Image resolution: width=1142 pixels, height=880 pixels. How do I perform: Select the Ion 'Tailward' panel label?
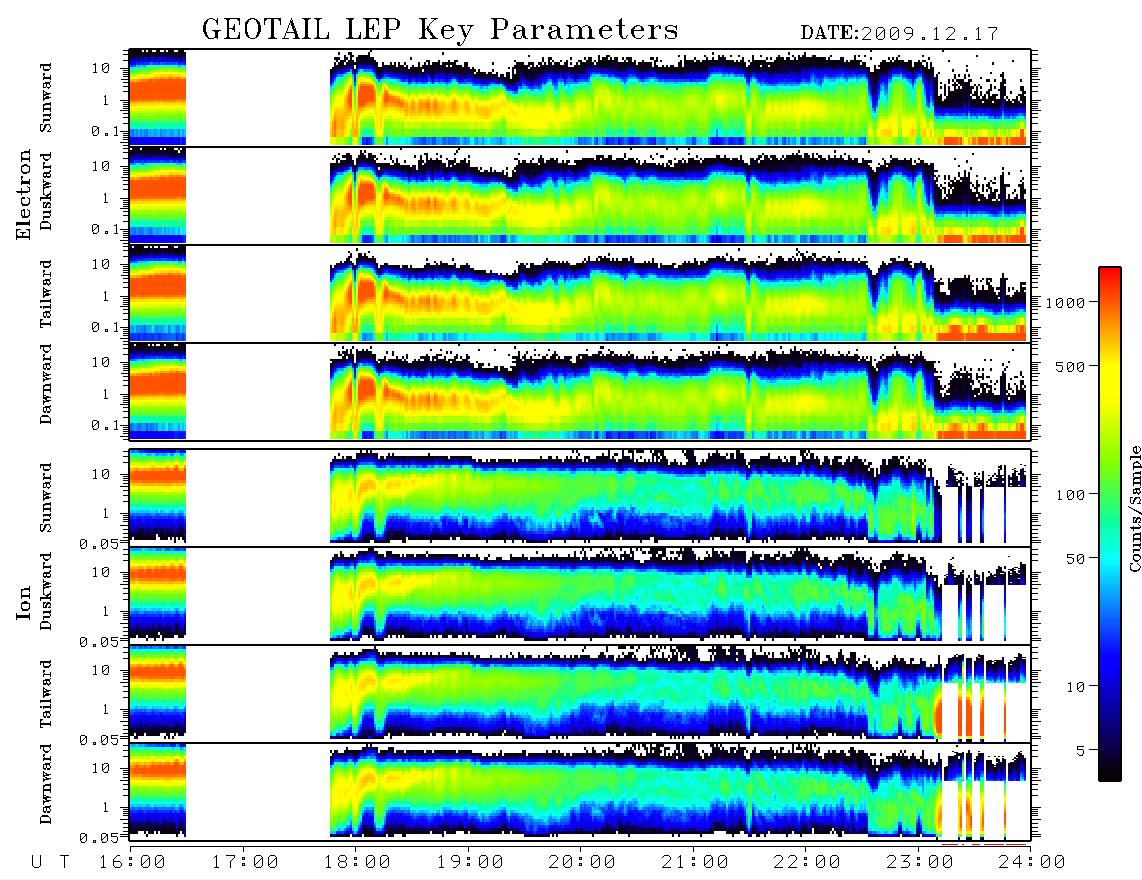(46, 694)
